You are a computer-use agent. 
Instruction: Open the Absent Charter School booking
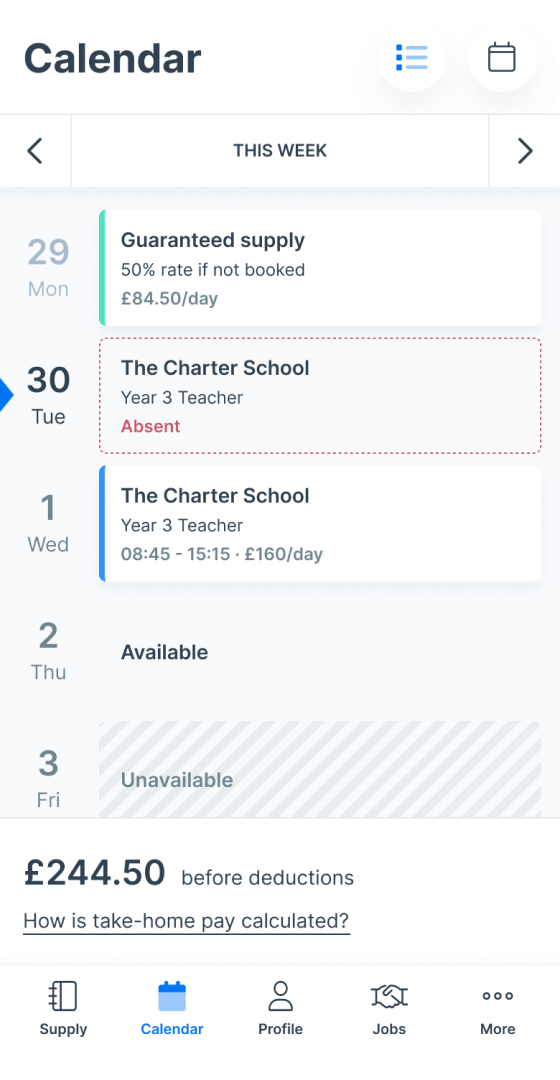320,395
